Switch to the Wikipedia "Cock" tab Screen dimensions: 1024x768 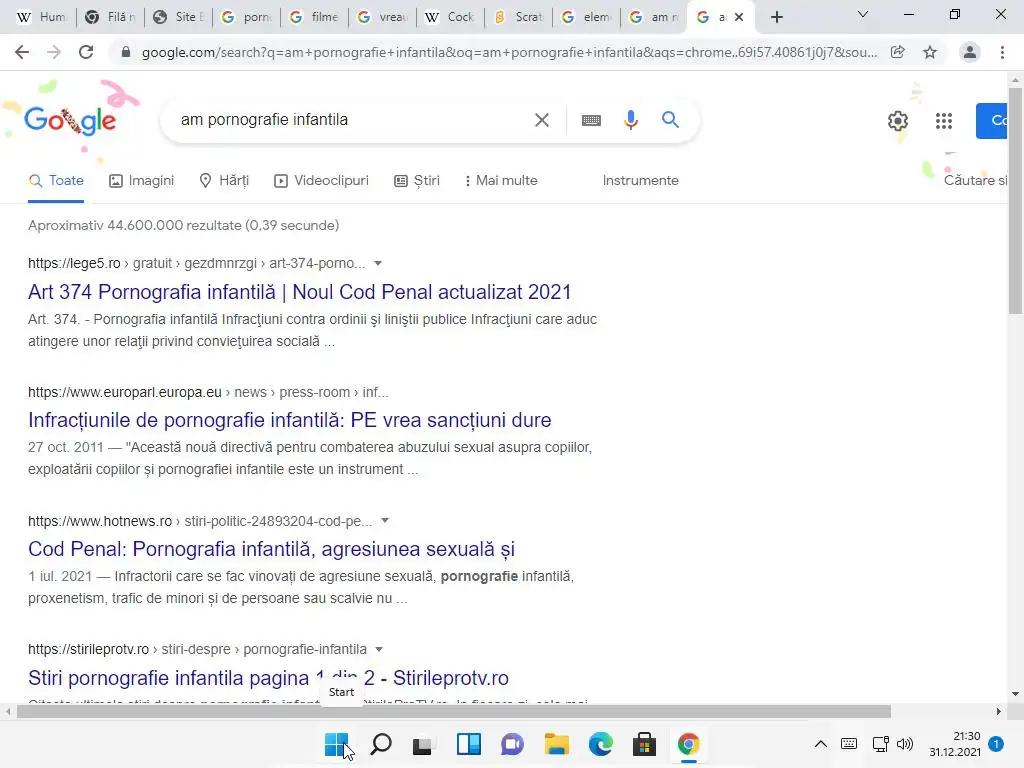pyautogui.click(x=451, y=17)
